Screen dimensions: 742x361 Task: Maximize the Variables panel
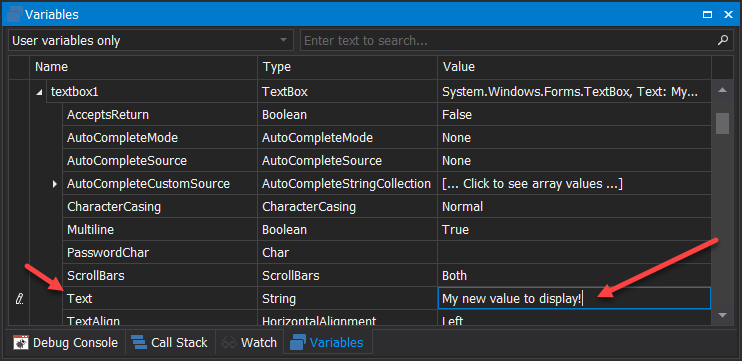click(x=707, y=15)
